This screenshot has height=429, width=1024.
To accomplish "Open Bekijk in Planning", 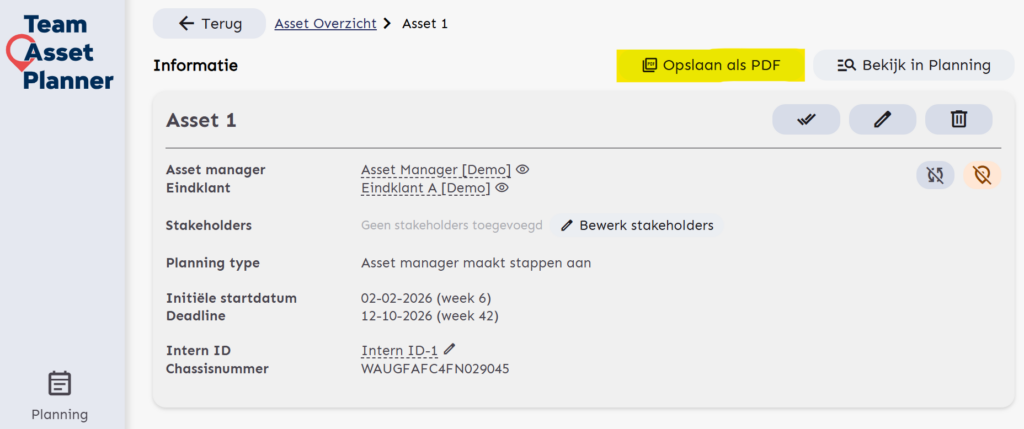I will 915,66.
